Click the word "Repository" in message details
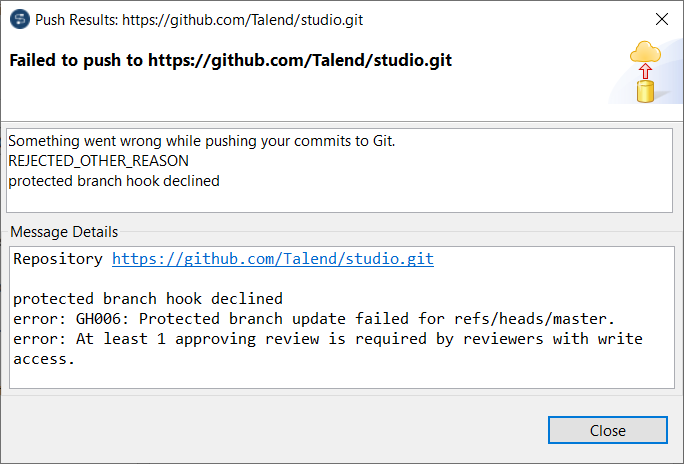This screenshot has height=464, width=684. click(58, 259)
